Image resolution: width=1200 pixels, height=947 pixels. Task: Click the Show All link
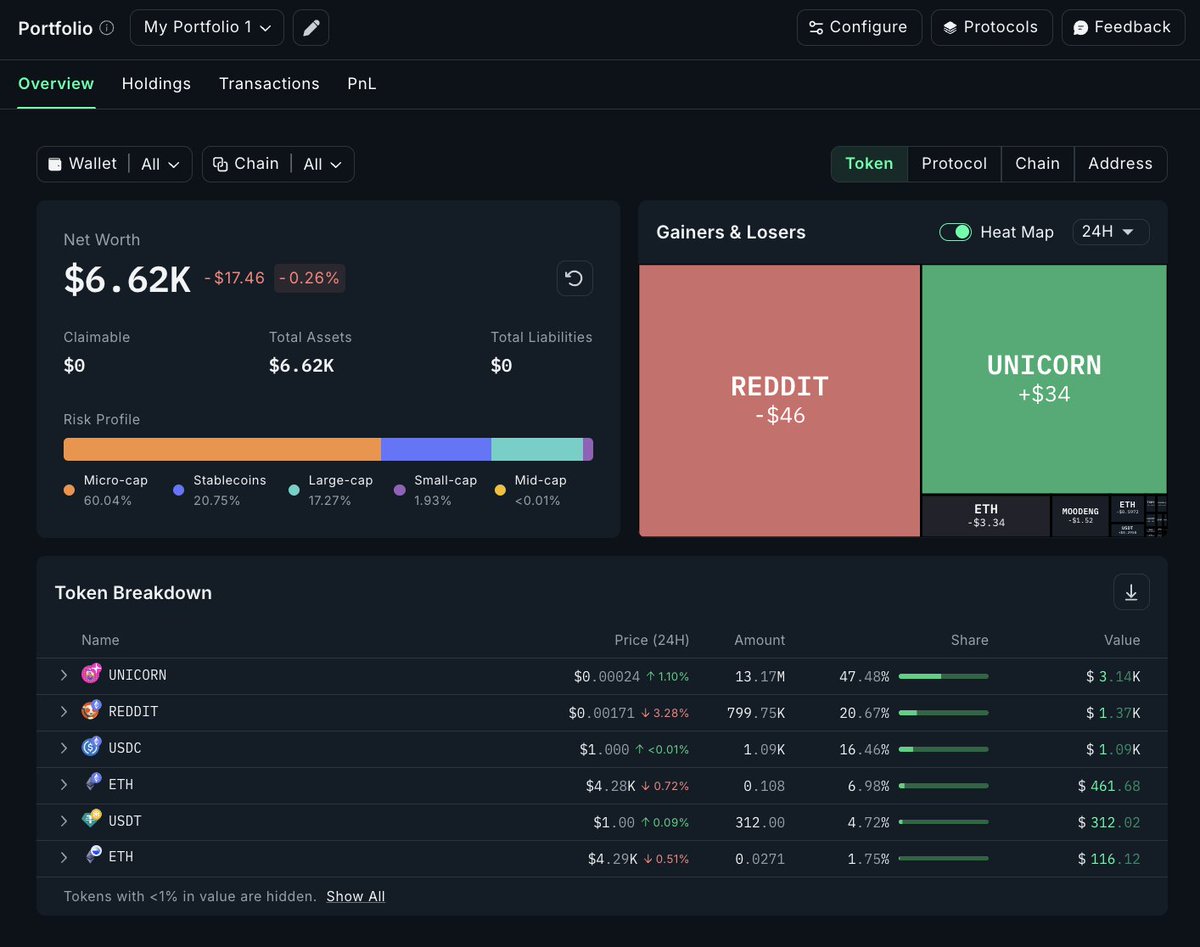(x=355, y=896)
